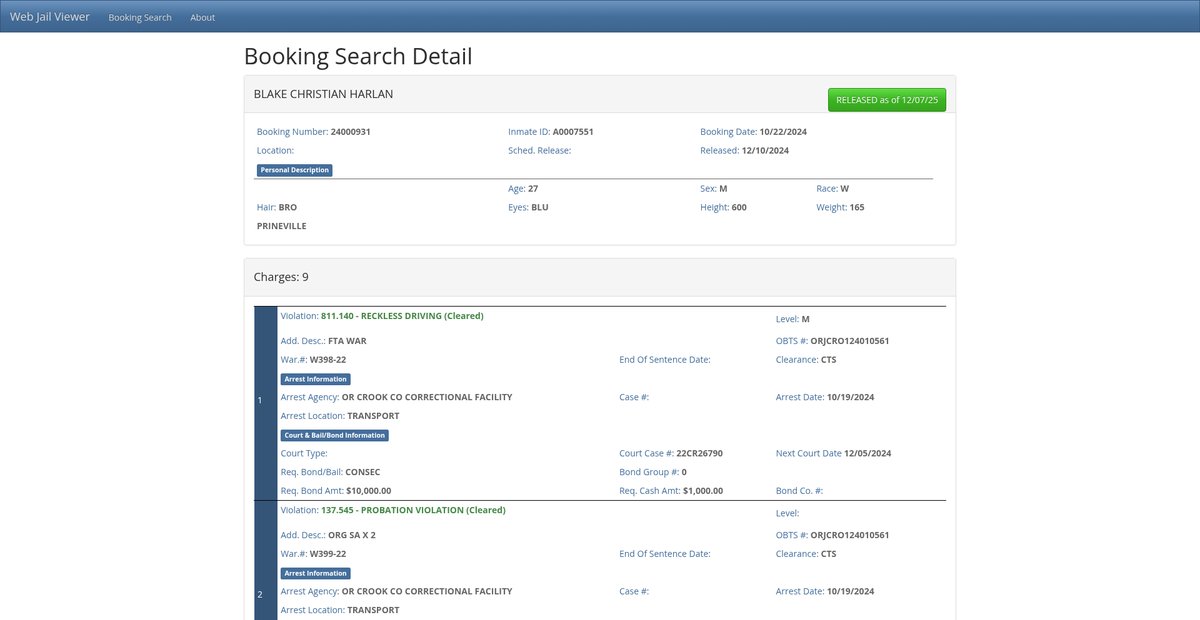
Task: Open the About page in navbar
Action: (x=202, y=17)
